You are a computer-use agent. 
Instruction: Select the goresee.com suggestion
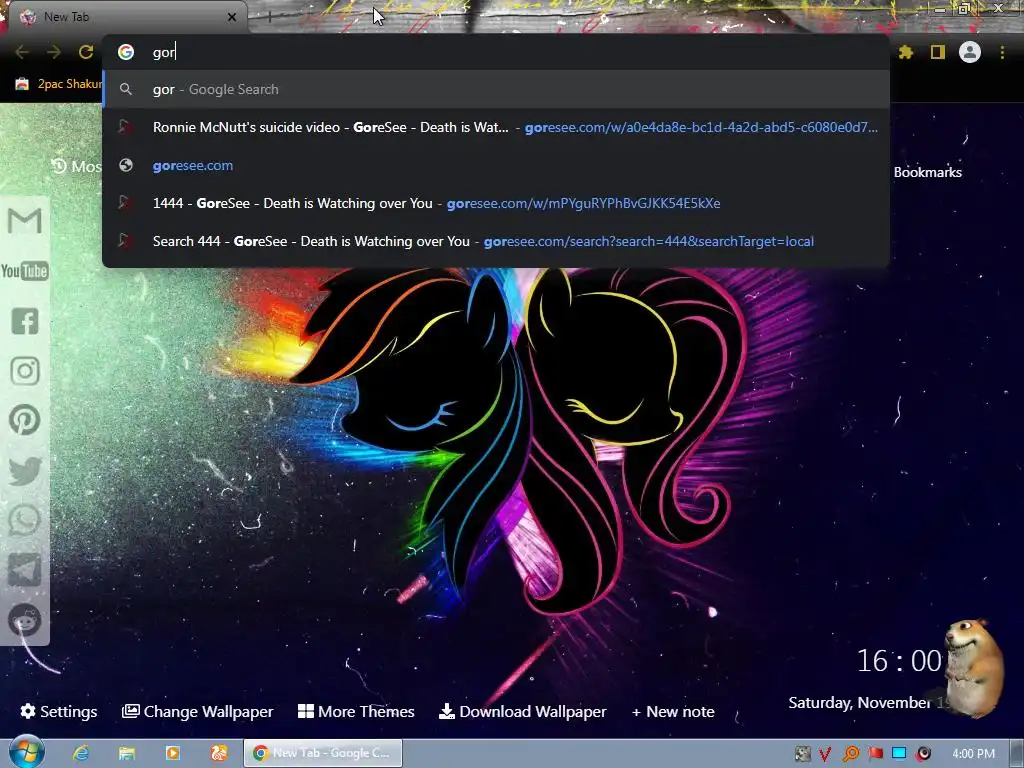point(496,166)
